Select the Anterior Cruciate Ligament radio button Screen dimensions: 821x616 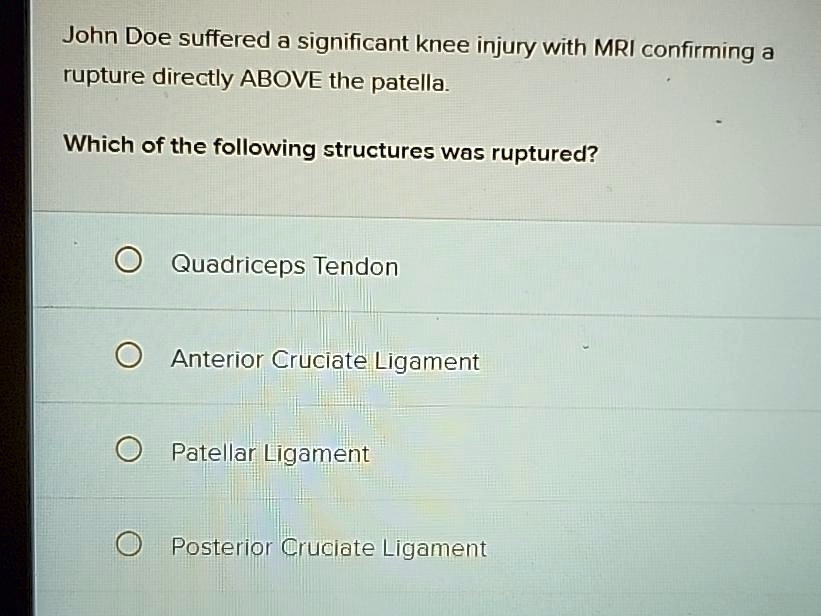click(x=127, y=353)
